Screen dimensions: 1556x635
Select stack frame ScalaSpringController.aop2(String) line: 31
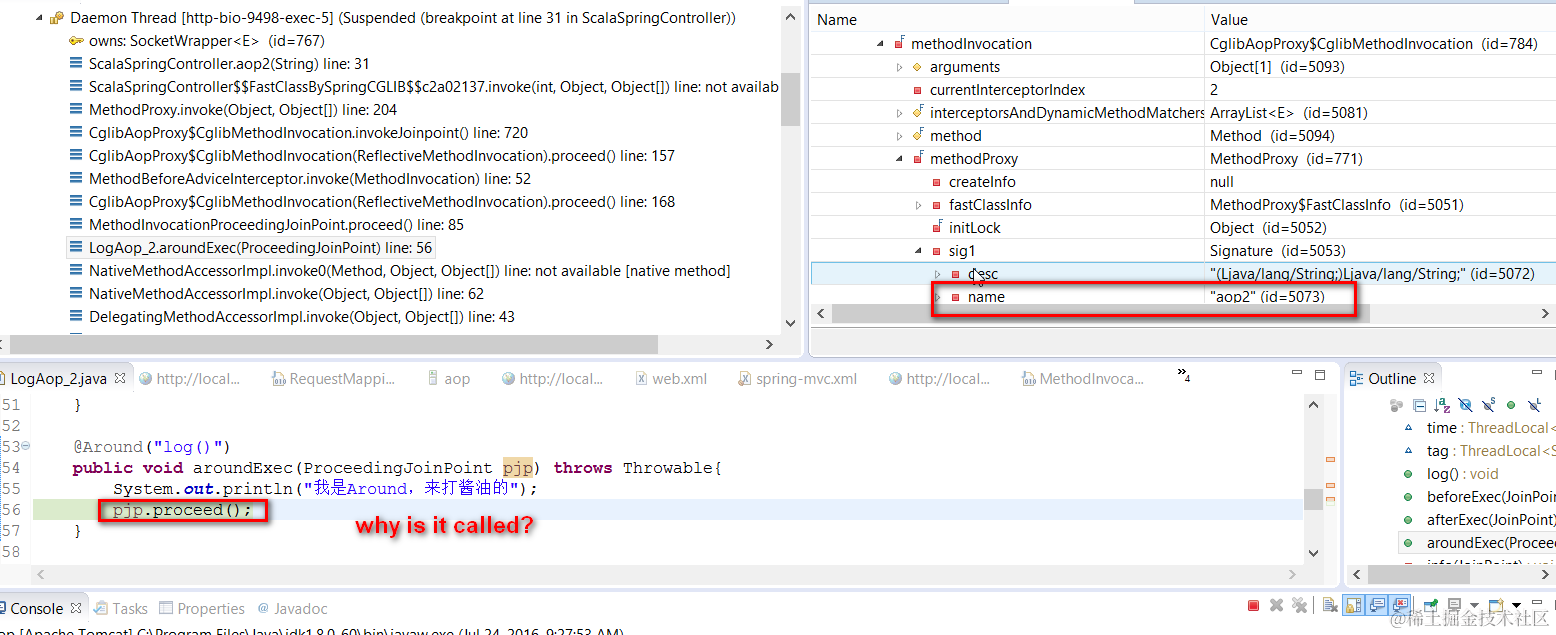tap(229, 64)
